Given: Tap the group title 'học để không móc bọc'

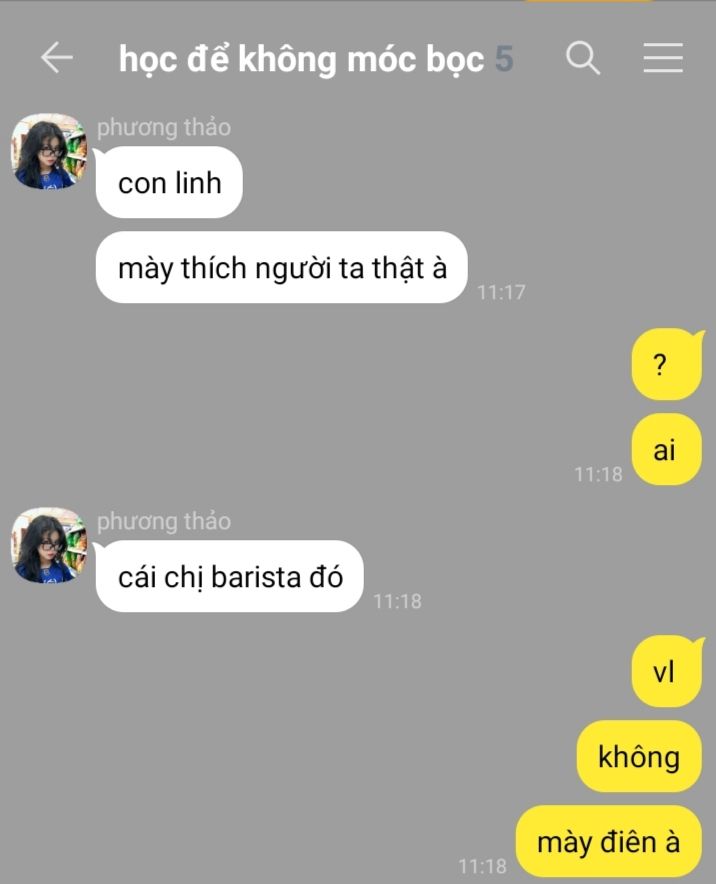Looking at the screenshot, I should [301, 59].
